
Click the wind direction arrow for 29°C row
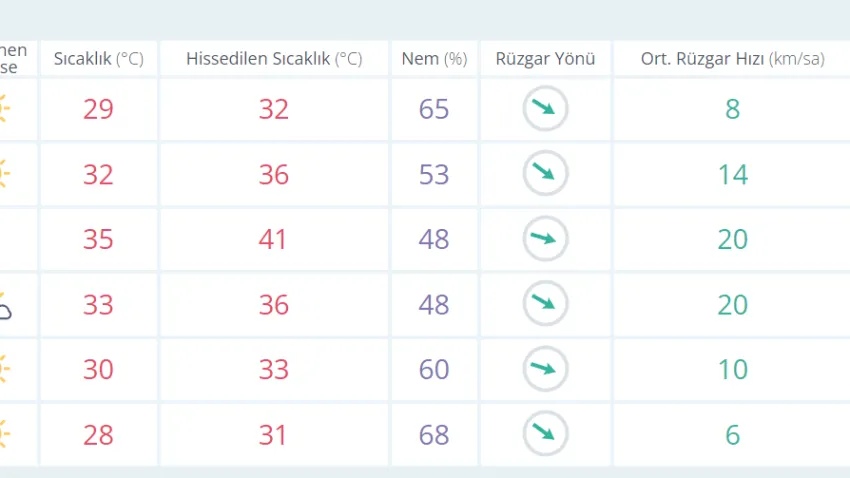point(545,108)
